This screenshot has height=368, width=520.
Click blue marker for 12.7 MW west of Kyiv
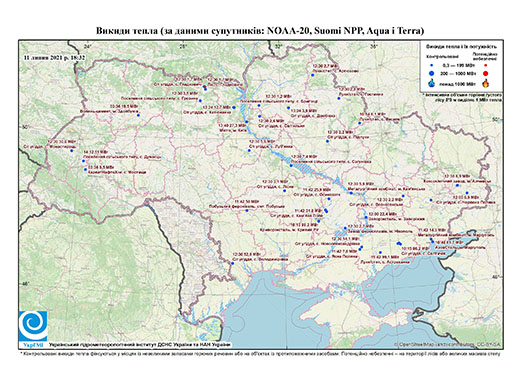pyautogui.click(x=234, y=107)
